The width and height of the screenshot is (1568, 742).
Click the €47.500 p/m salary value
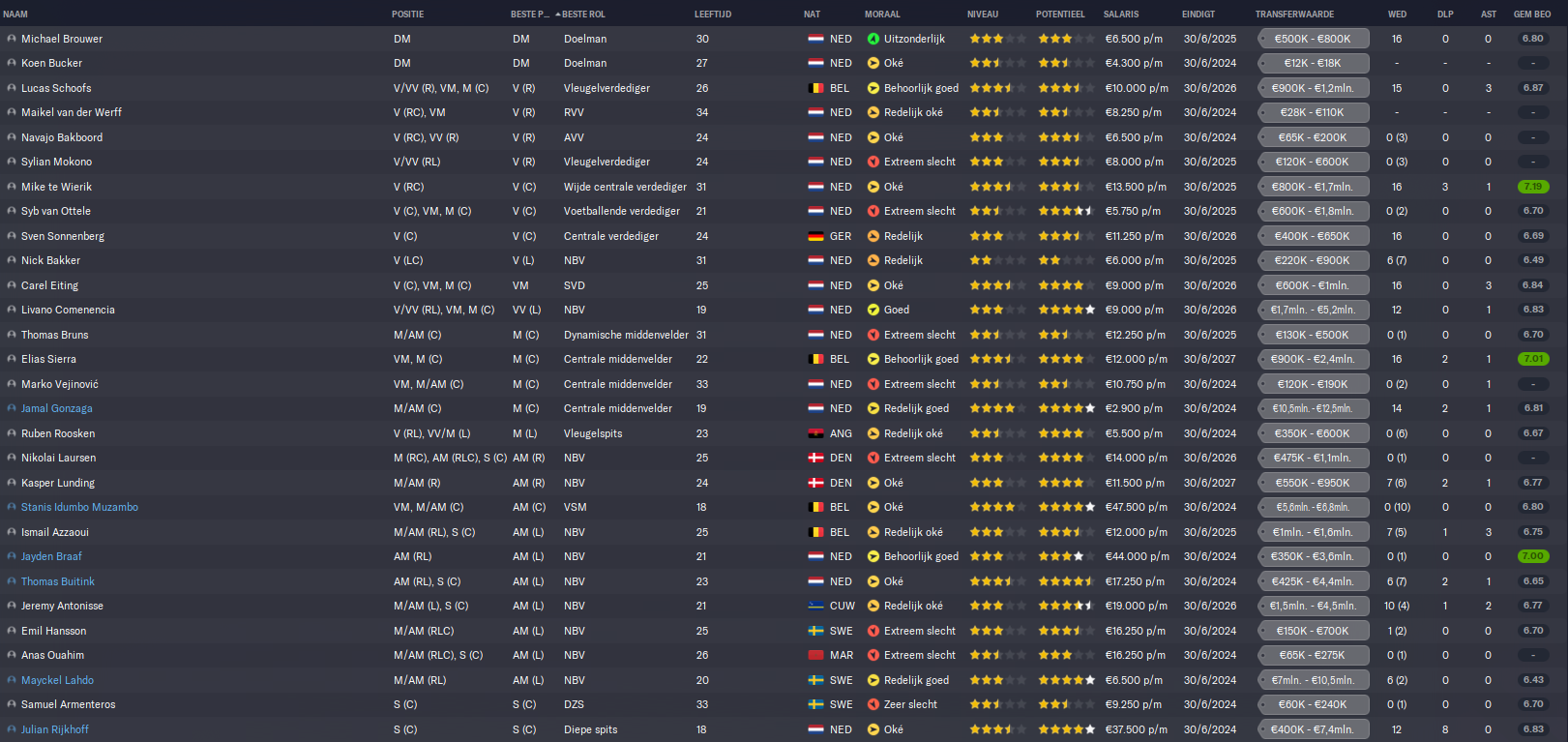pos(1137,507)
